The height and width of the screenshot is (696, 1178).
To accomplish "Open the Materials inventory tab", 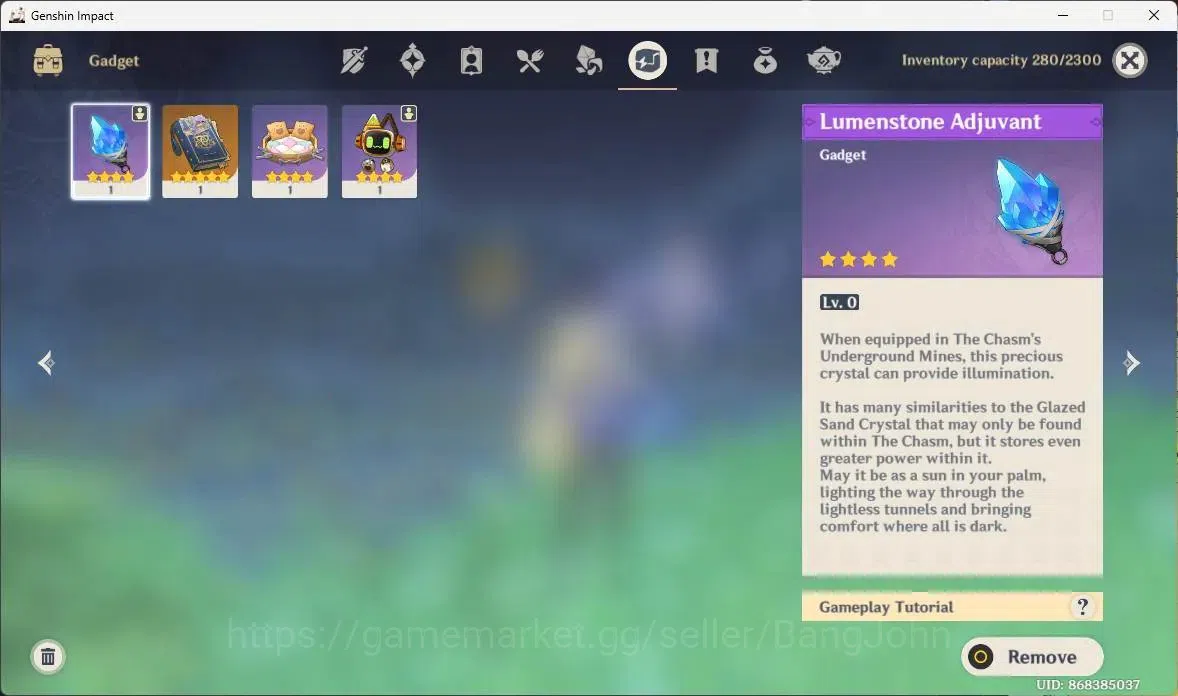I will [x=588, y=61].
